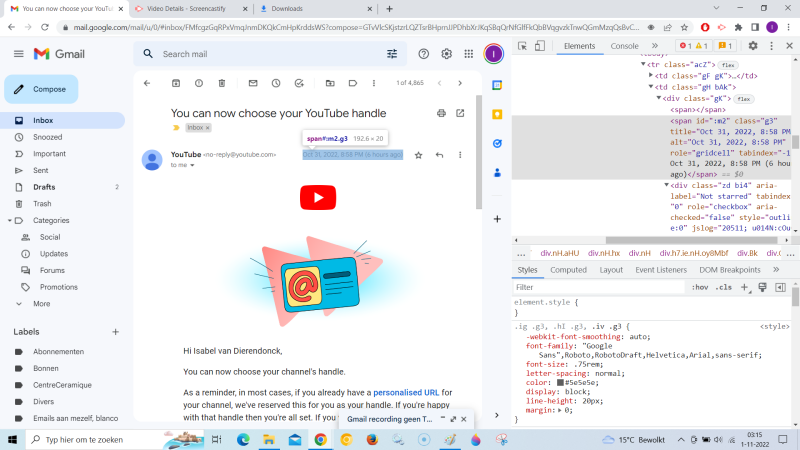Delete the email with the trash icon
Image resolution: width=800 pixels, height=450 pixels.
click(222, 83)
